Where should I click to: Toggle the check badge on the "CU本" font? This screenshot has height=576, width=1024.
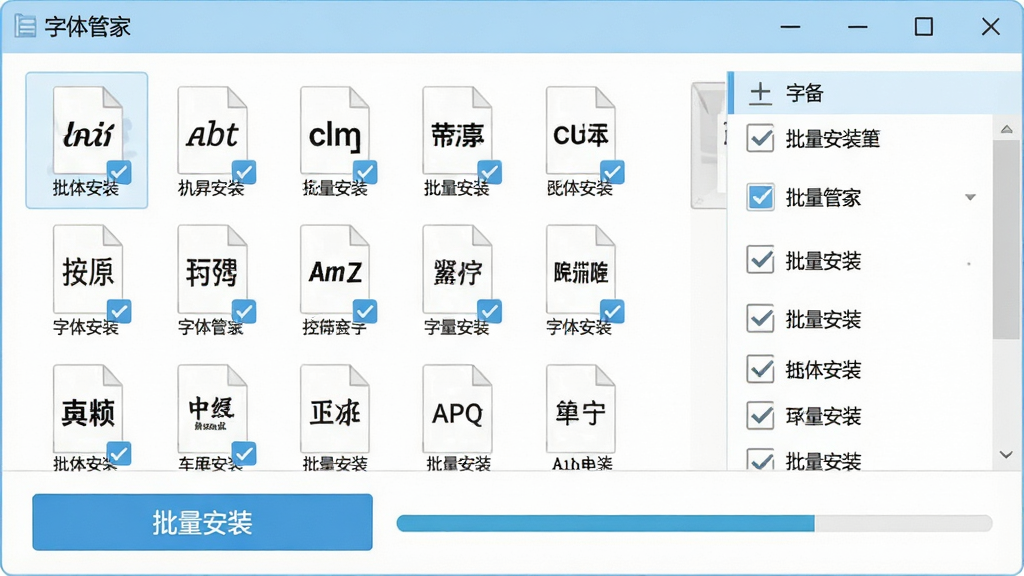click(613, 172)
